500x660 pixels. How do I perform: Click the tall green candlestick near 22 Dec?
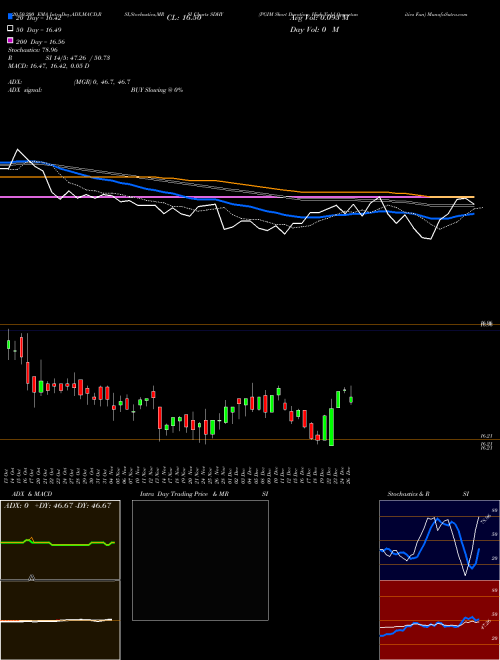(332, 426)
